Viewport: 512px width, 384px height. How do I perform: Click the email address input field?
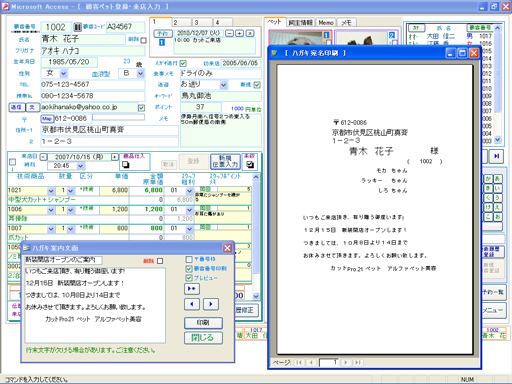tap(89, 107)
